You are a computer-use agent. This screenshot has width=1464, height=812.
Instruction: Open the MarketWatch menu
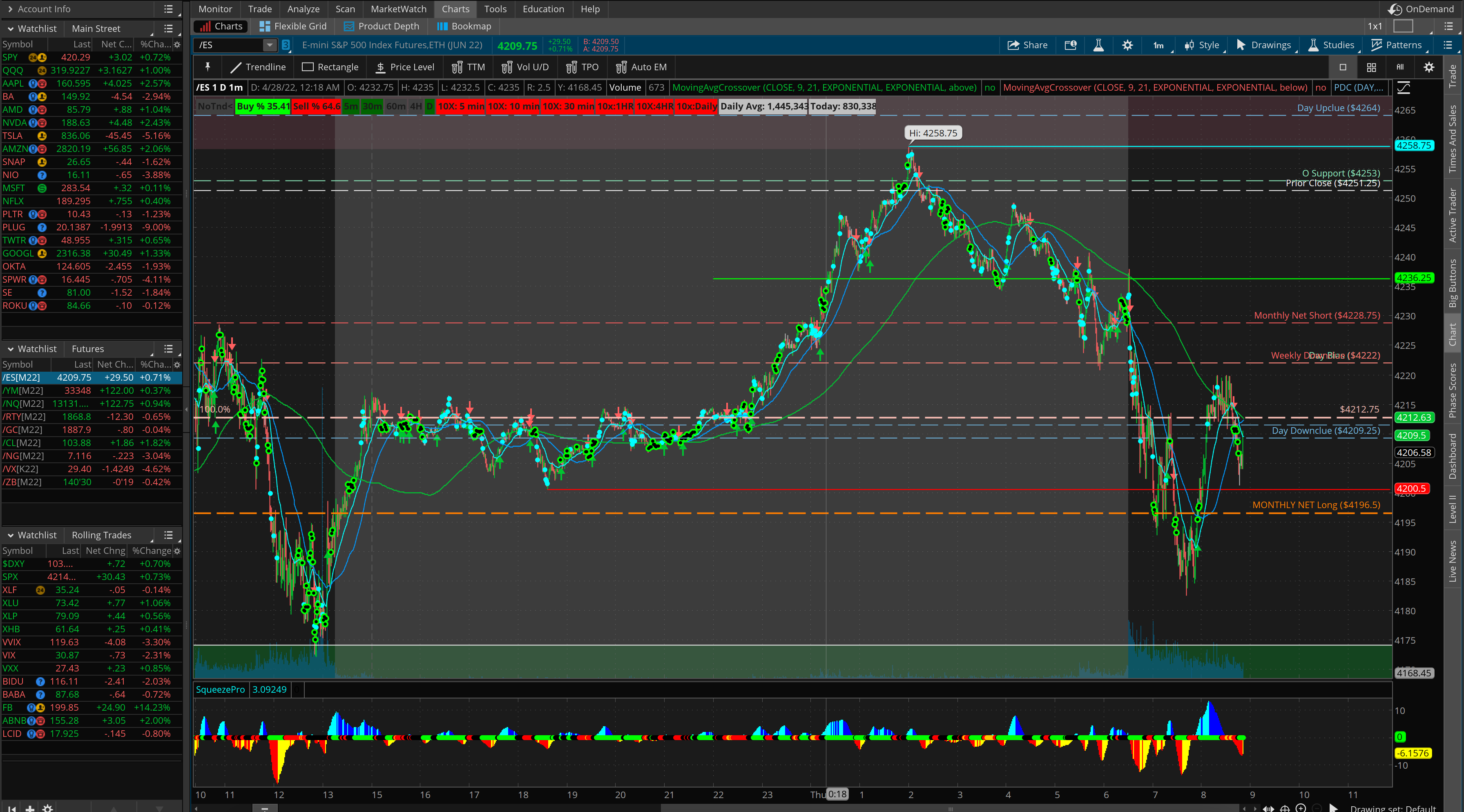pyautogui.click(x=398, y=9)
